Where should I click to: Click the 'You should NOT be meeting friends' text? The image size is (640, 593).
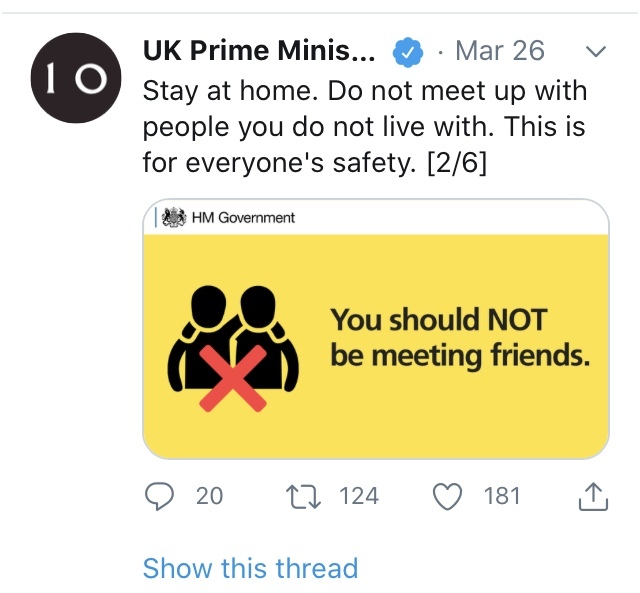[459, 337]
